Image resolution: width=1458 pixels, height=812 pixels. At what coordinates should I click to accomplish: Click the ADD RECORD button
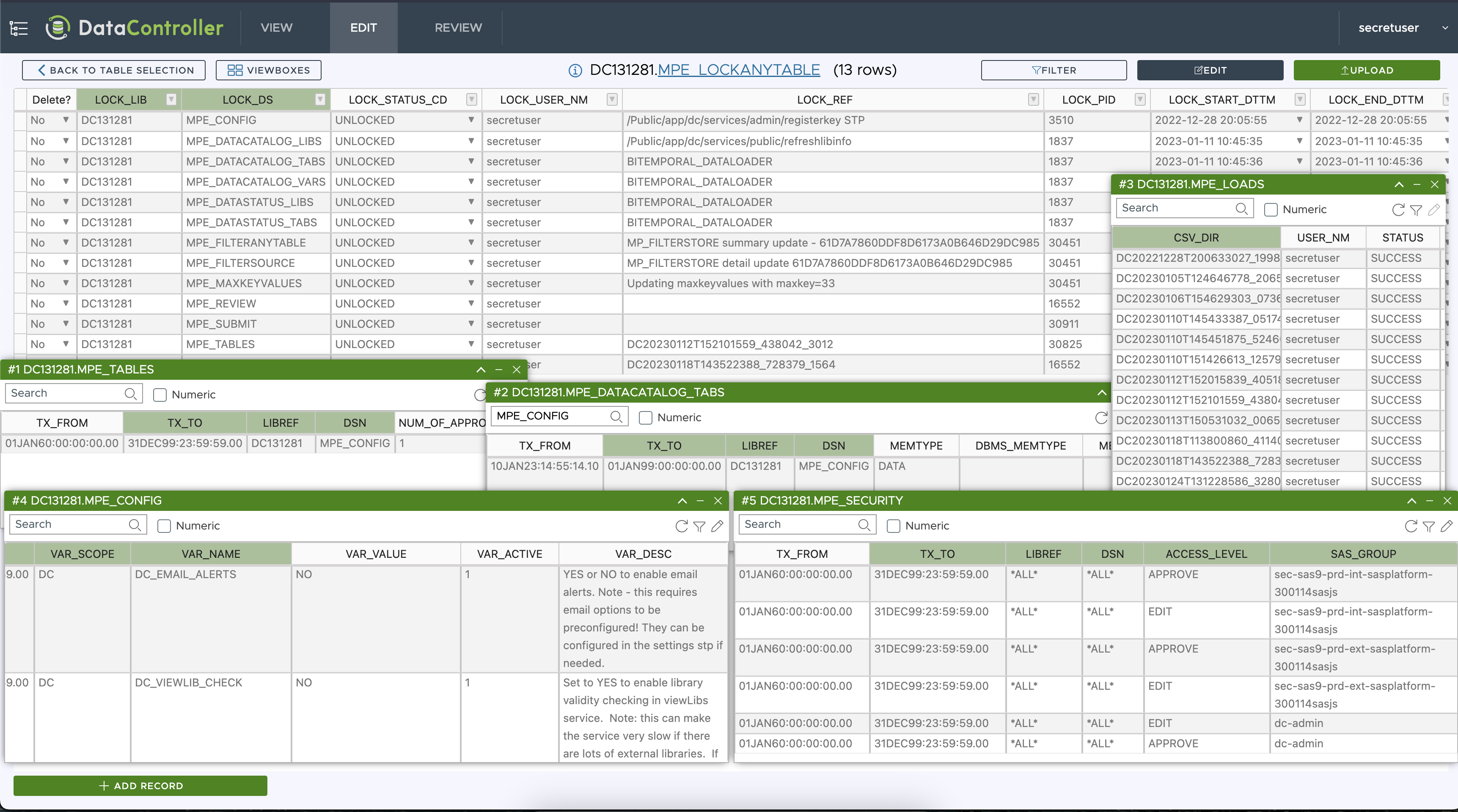tap(140, 785)
